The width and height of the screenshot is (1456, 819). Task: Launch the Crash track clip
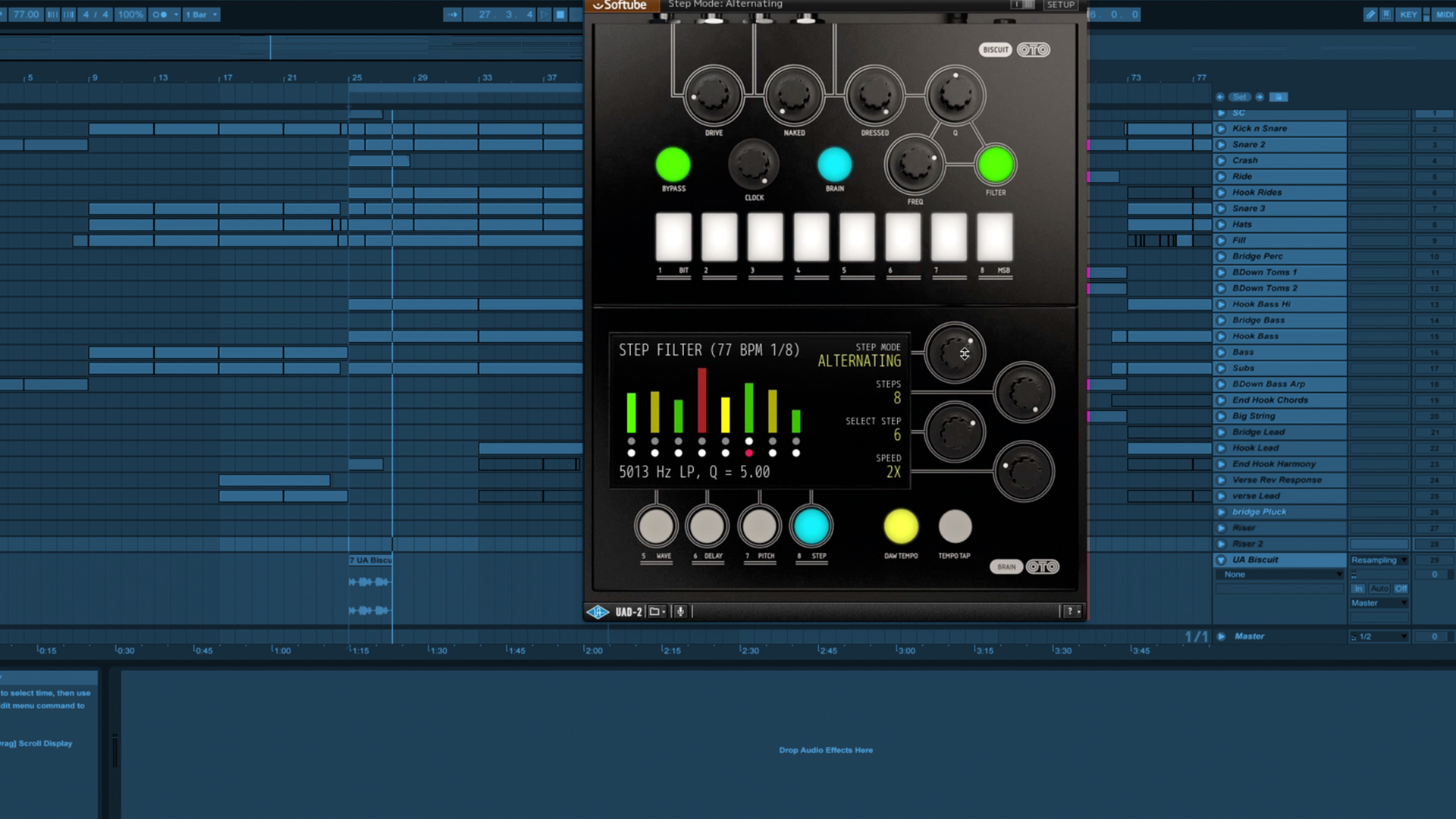tap(1221, 161)
